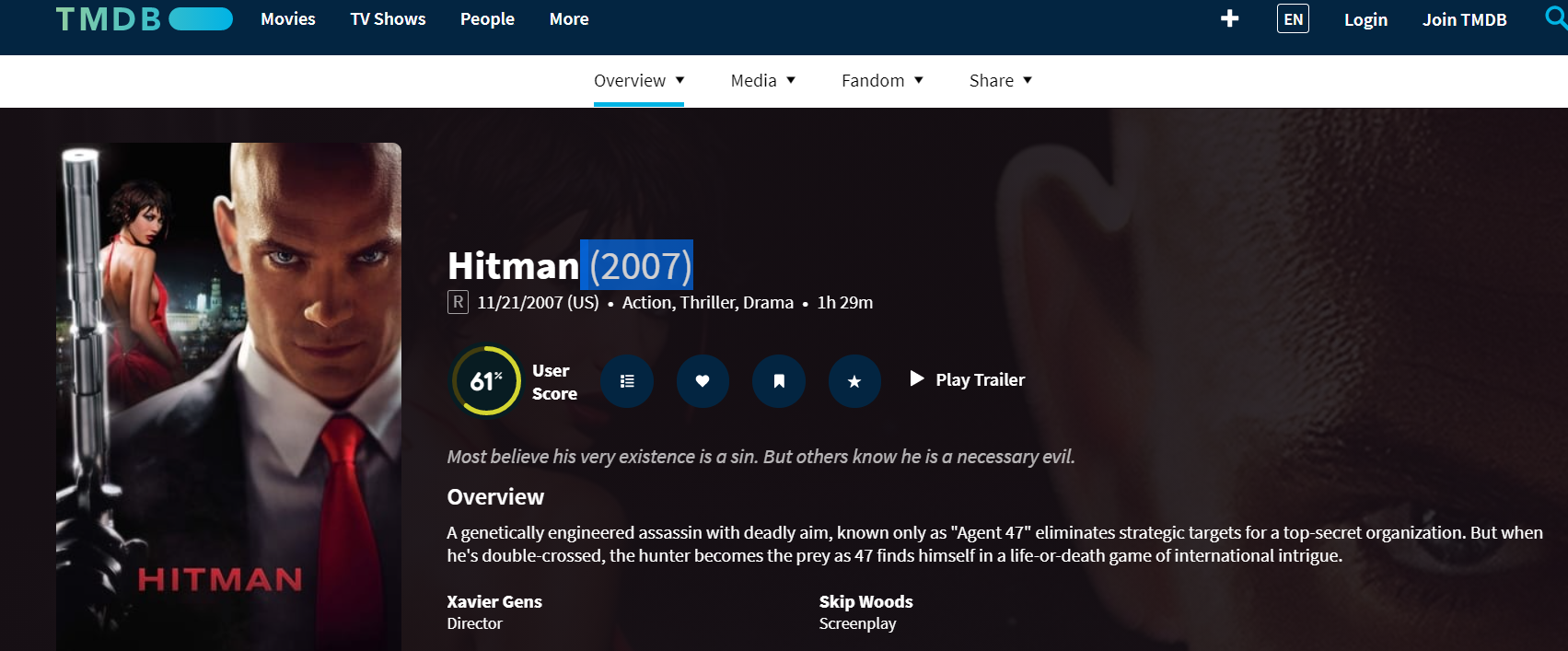Expand the Media dropdown
Screen dimensions: 1568x651
(763, 80)
